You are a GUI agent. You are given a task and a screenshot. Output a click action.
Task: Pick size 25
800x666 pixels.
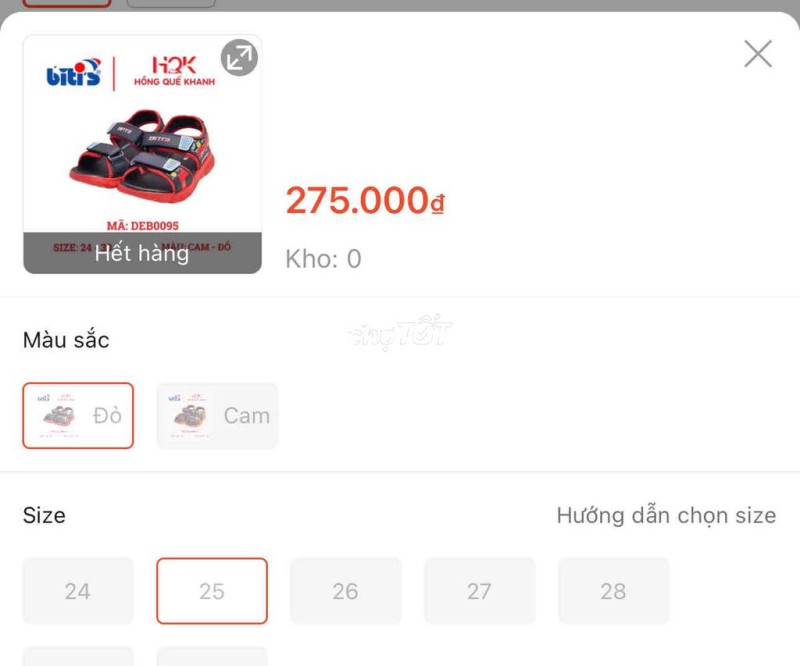coord(212,591)
